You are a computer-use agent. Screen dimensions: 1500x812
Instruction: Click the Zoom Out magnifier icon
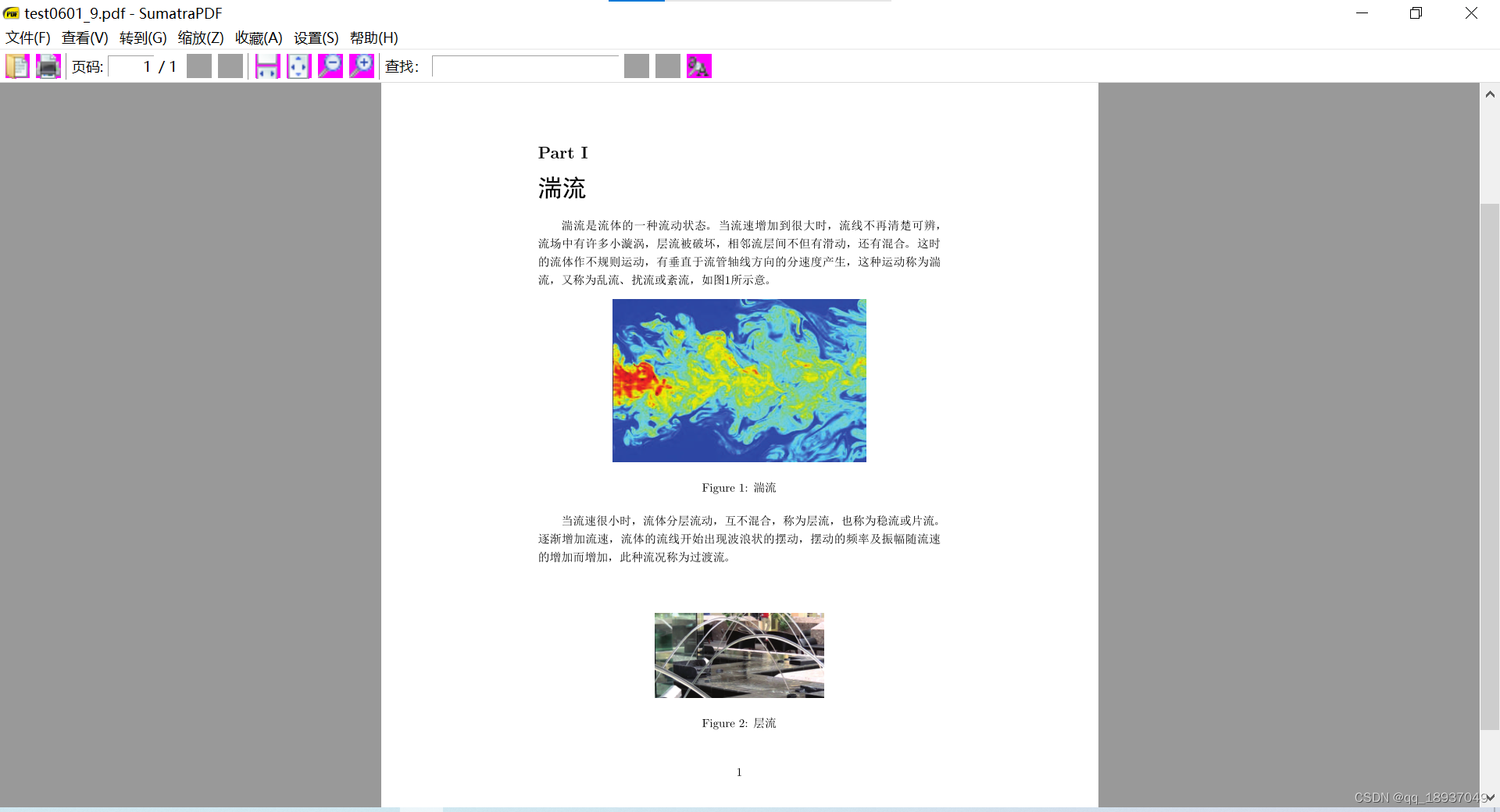pyautogui.click(x=330, y=66)
